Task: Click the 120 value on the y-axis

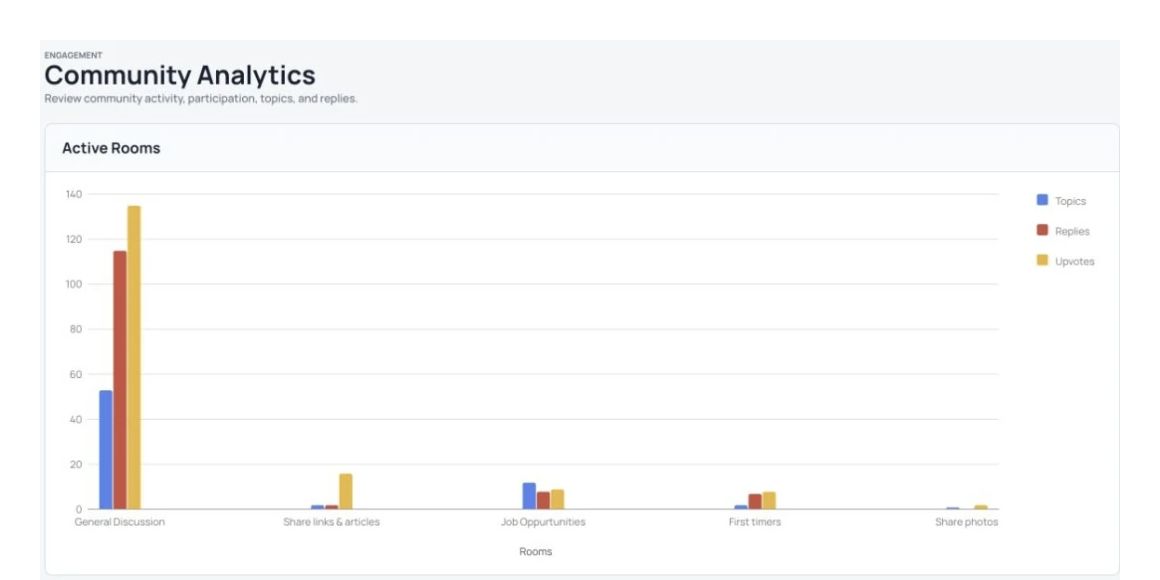Action: click(74, 239)
